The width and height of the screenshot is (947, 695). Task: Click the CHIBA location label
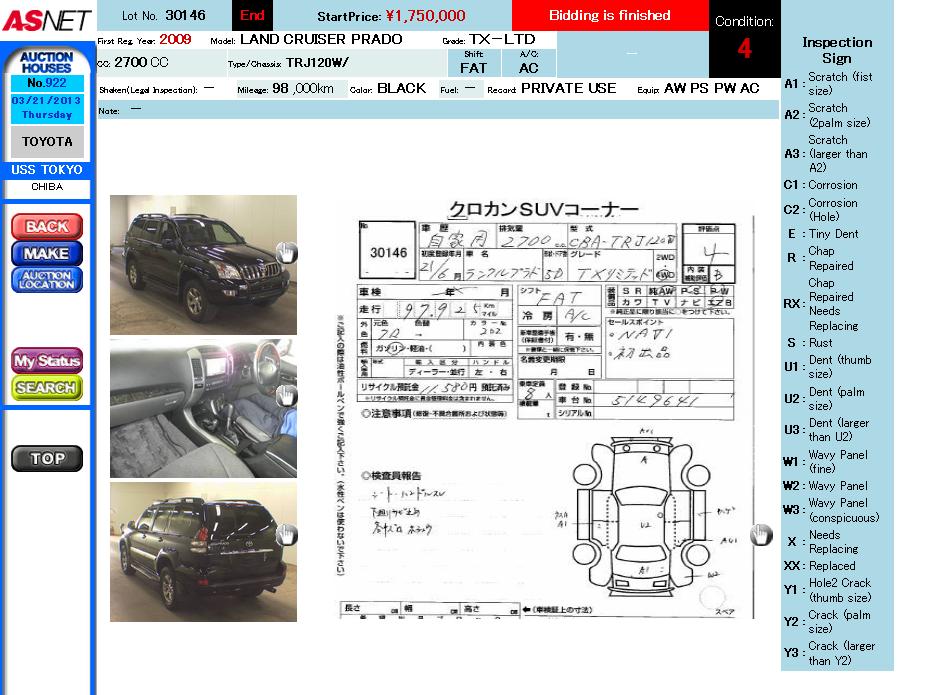tap(47, 187)
